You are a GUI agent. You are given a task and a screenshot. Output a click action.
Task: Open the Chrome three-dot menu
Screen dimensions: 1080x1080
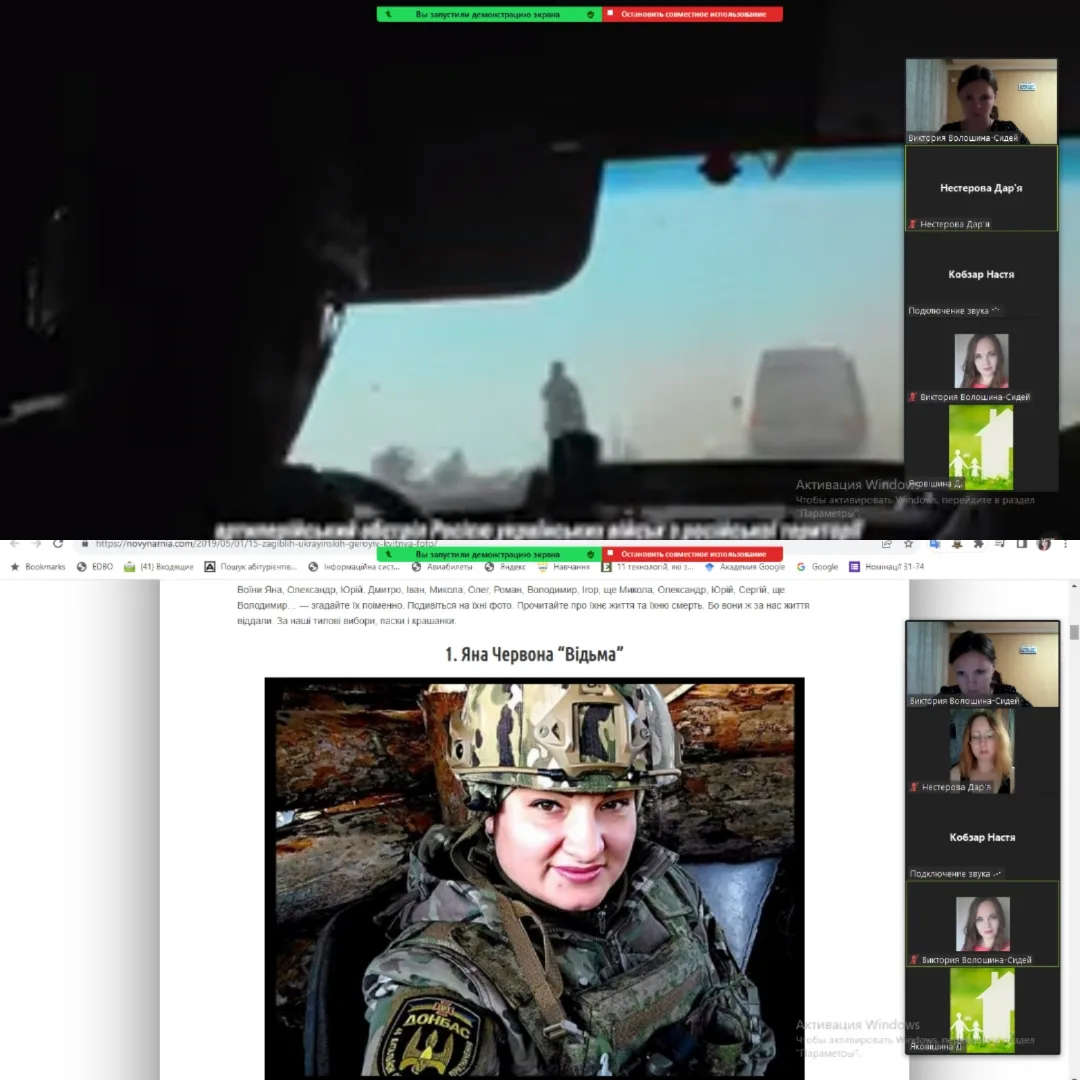[x=1066, y=544]
